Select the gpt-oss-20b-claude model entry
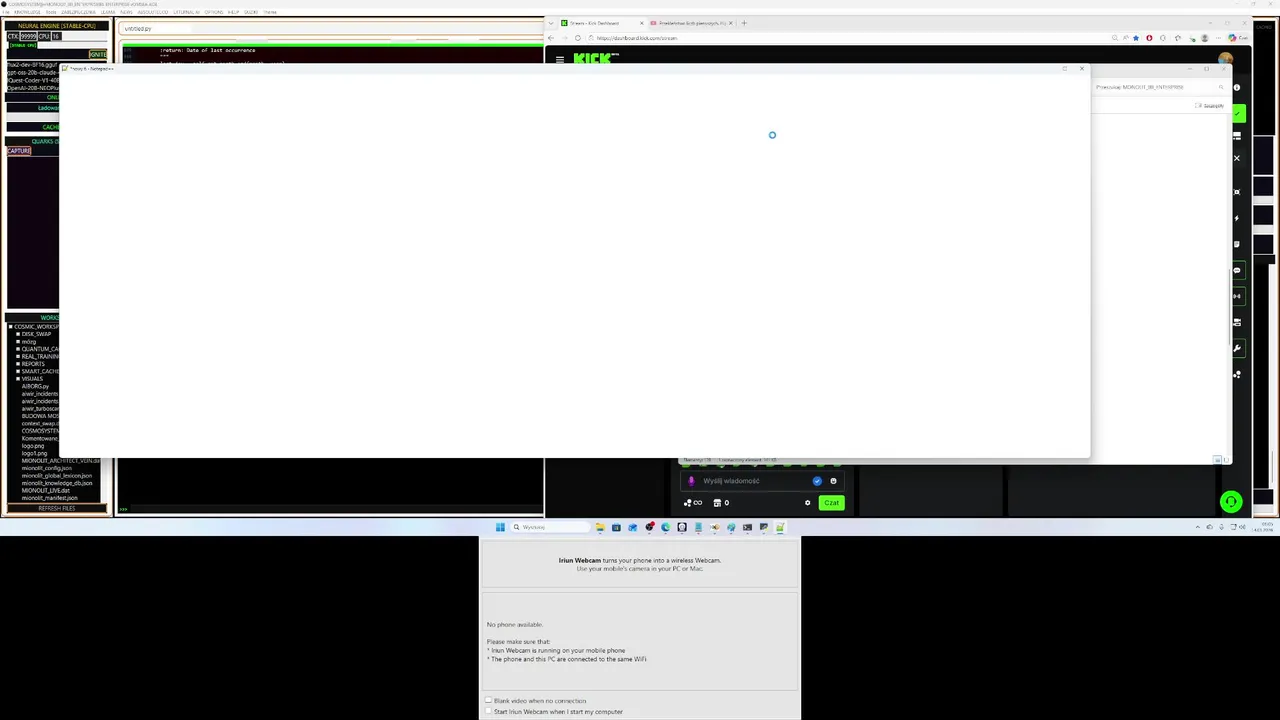1280x720 pixels. pyautogui.click(x=33, y=73)
